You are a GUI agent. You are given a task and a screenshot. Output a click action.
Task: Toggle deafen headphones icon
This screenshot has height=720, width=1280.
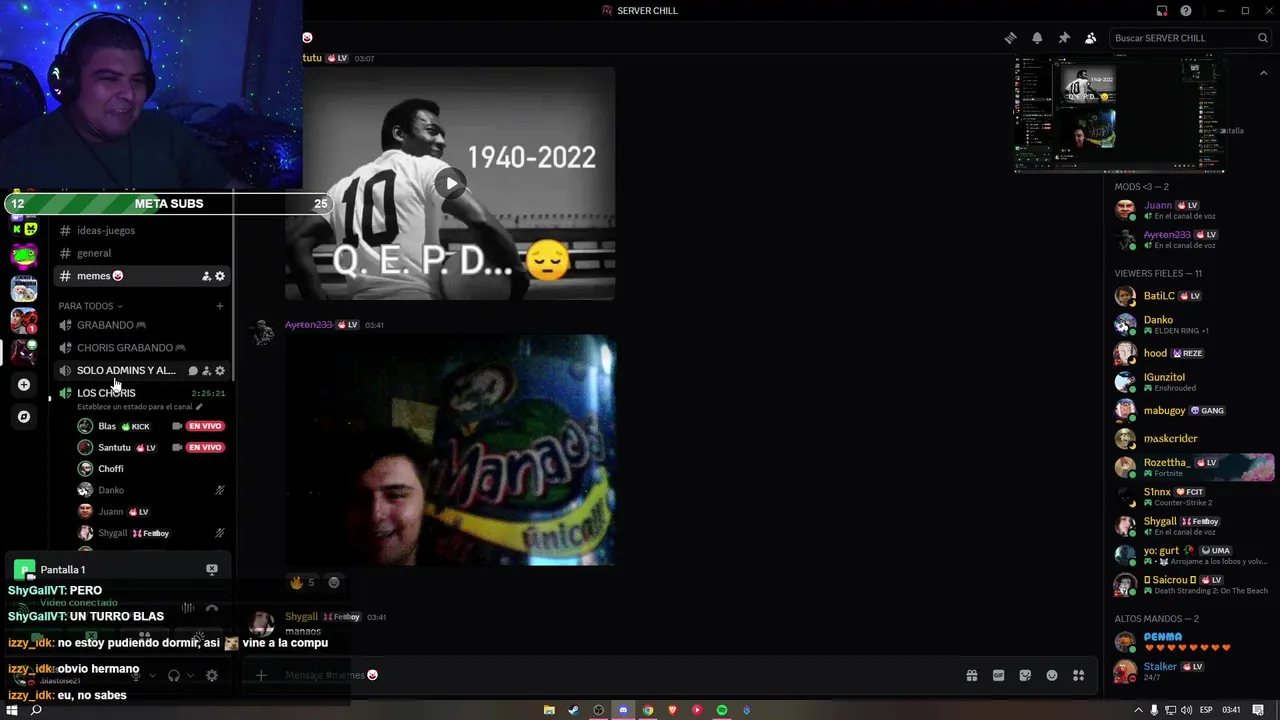(x=174, y=676)
